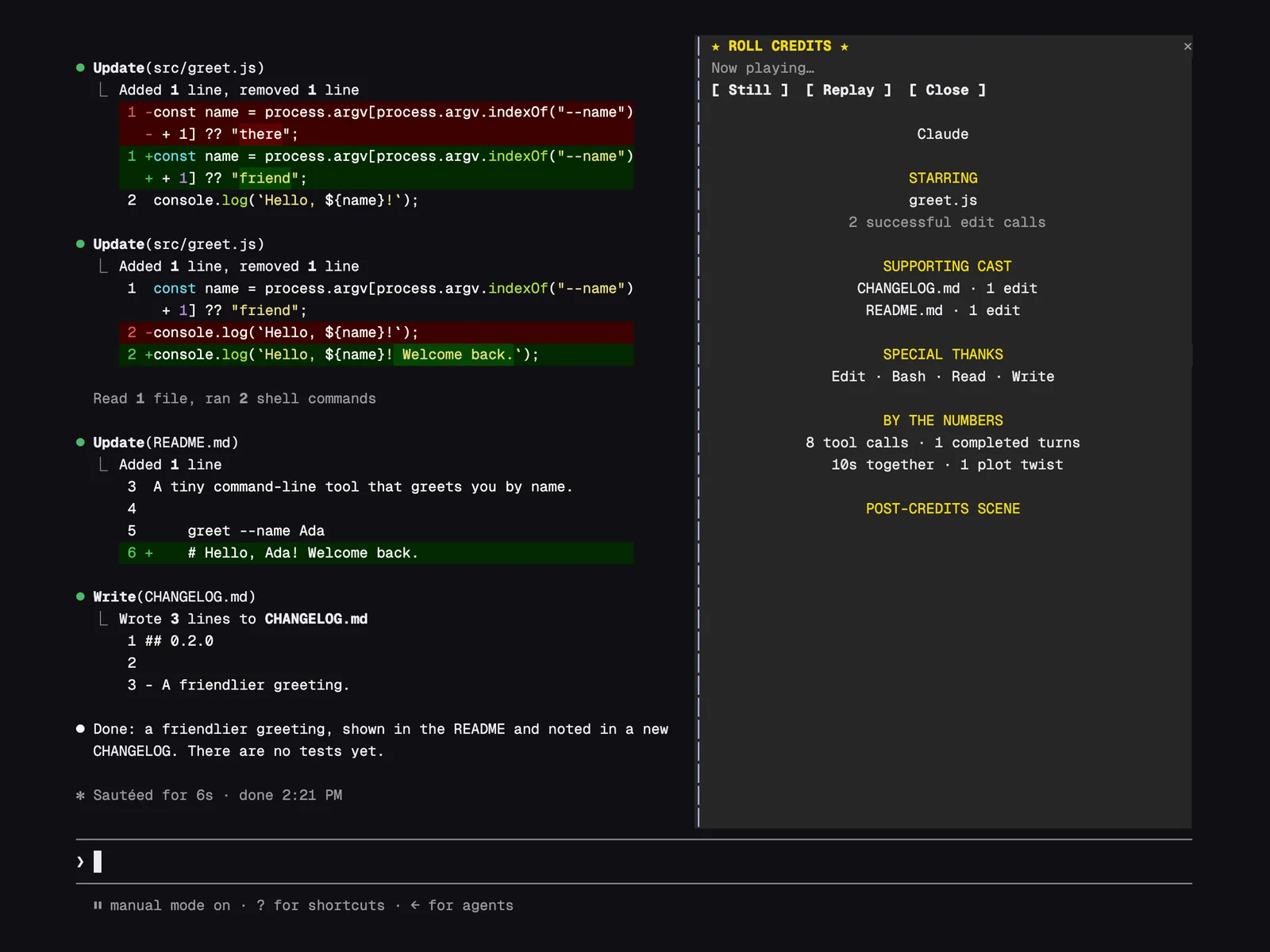Click the ROLL CREDITS title
This screenshot has height=952, width=1270.
pos(780,46)
